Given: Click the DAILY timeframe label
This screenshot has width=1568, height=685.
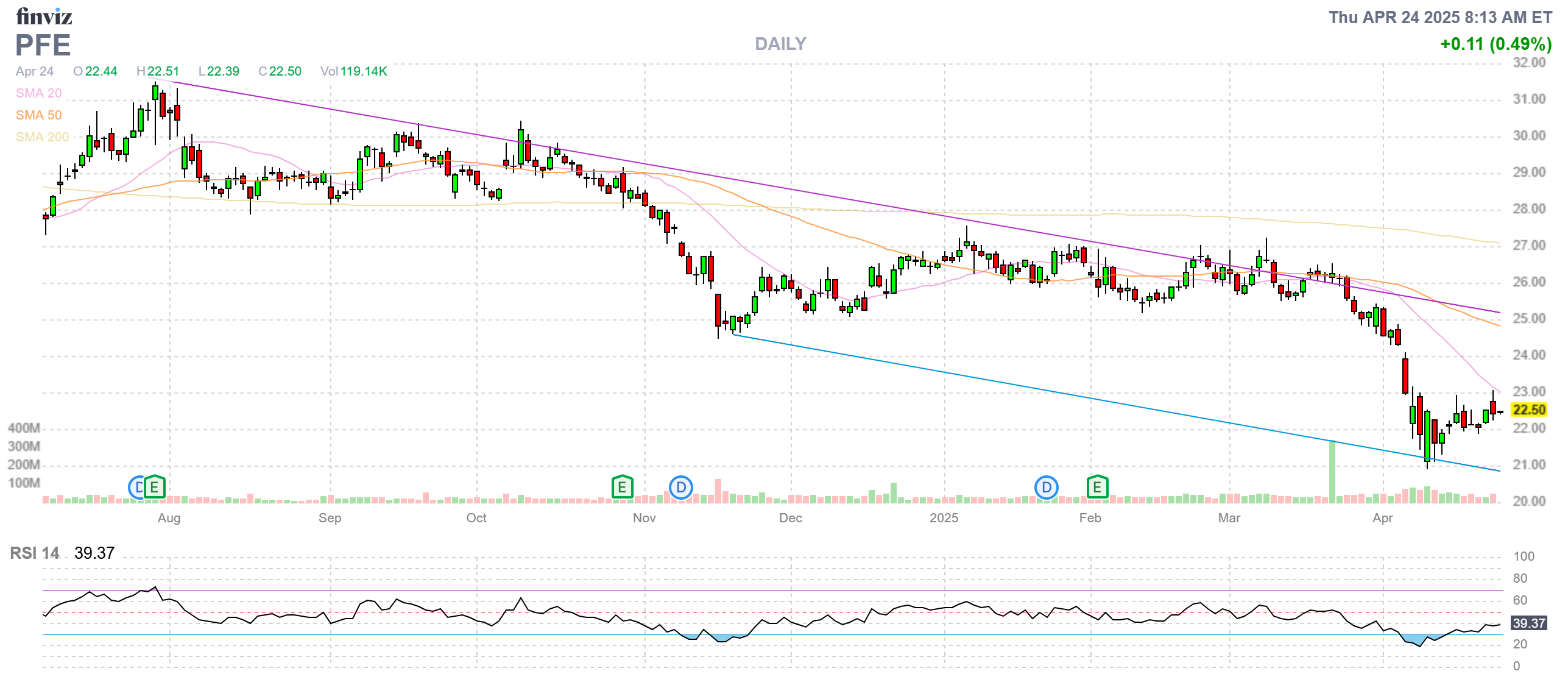Looking at the screenshot, I should (x=780, y=44).
